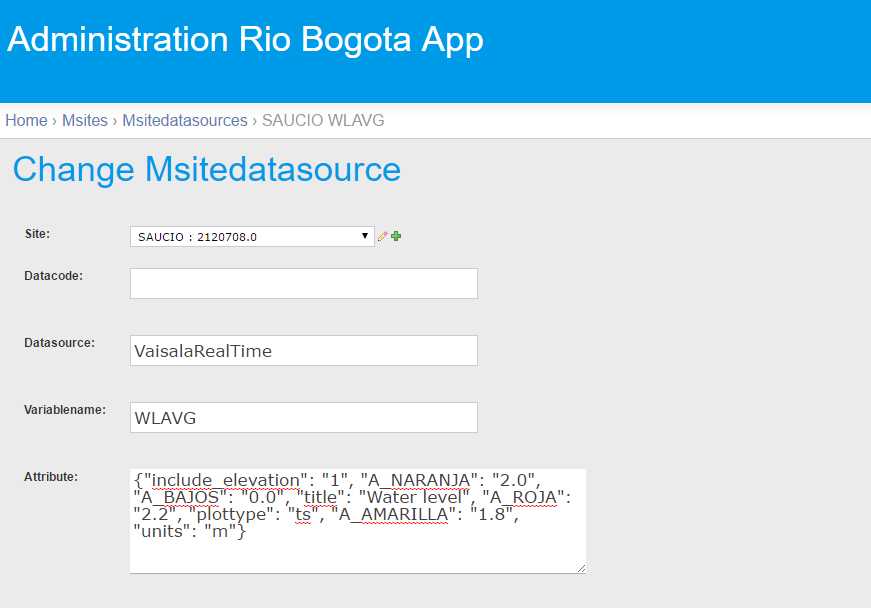Click the arrow on the Site select box
The width and height of the screenshot is (871, 608).
365,236
